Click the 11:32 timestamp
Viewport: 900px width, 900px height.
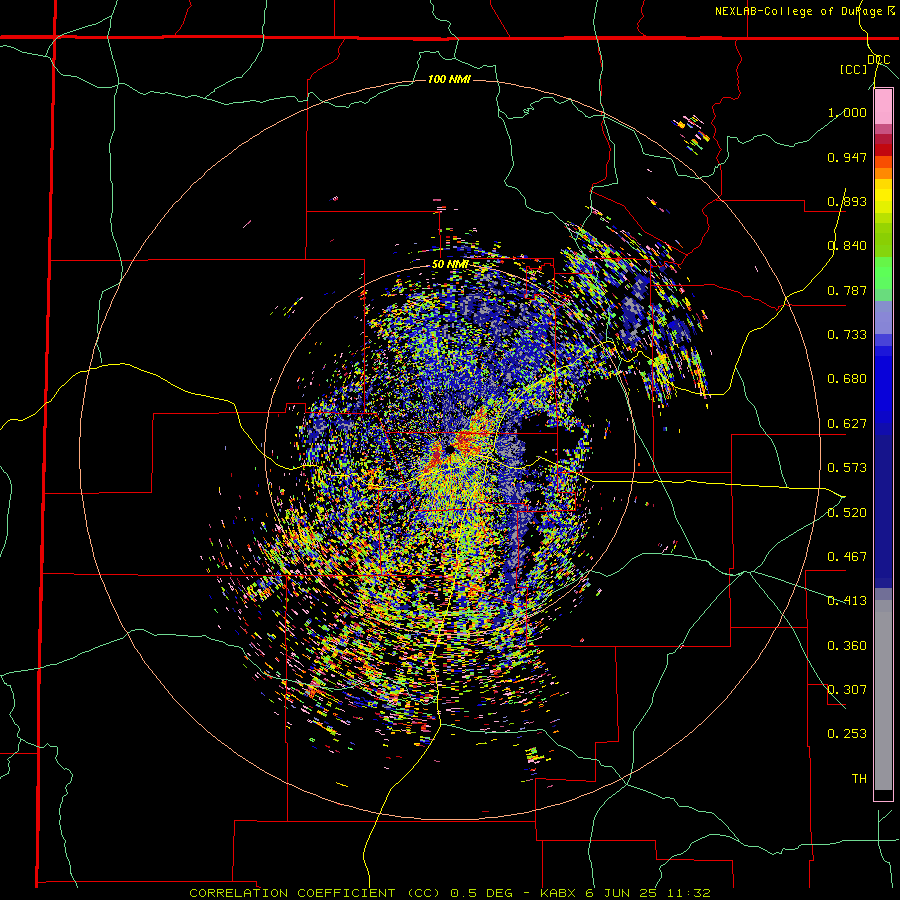[689, 893]
